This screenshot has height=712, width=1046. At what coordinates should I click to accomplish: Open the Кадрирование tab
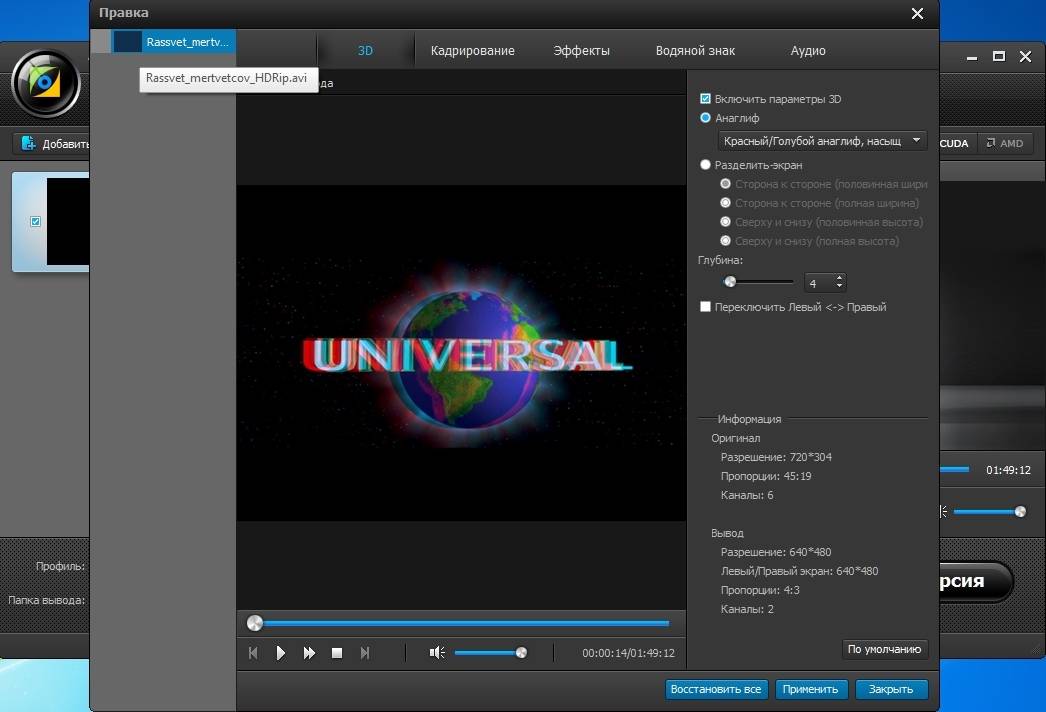472,51
